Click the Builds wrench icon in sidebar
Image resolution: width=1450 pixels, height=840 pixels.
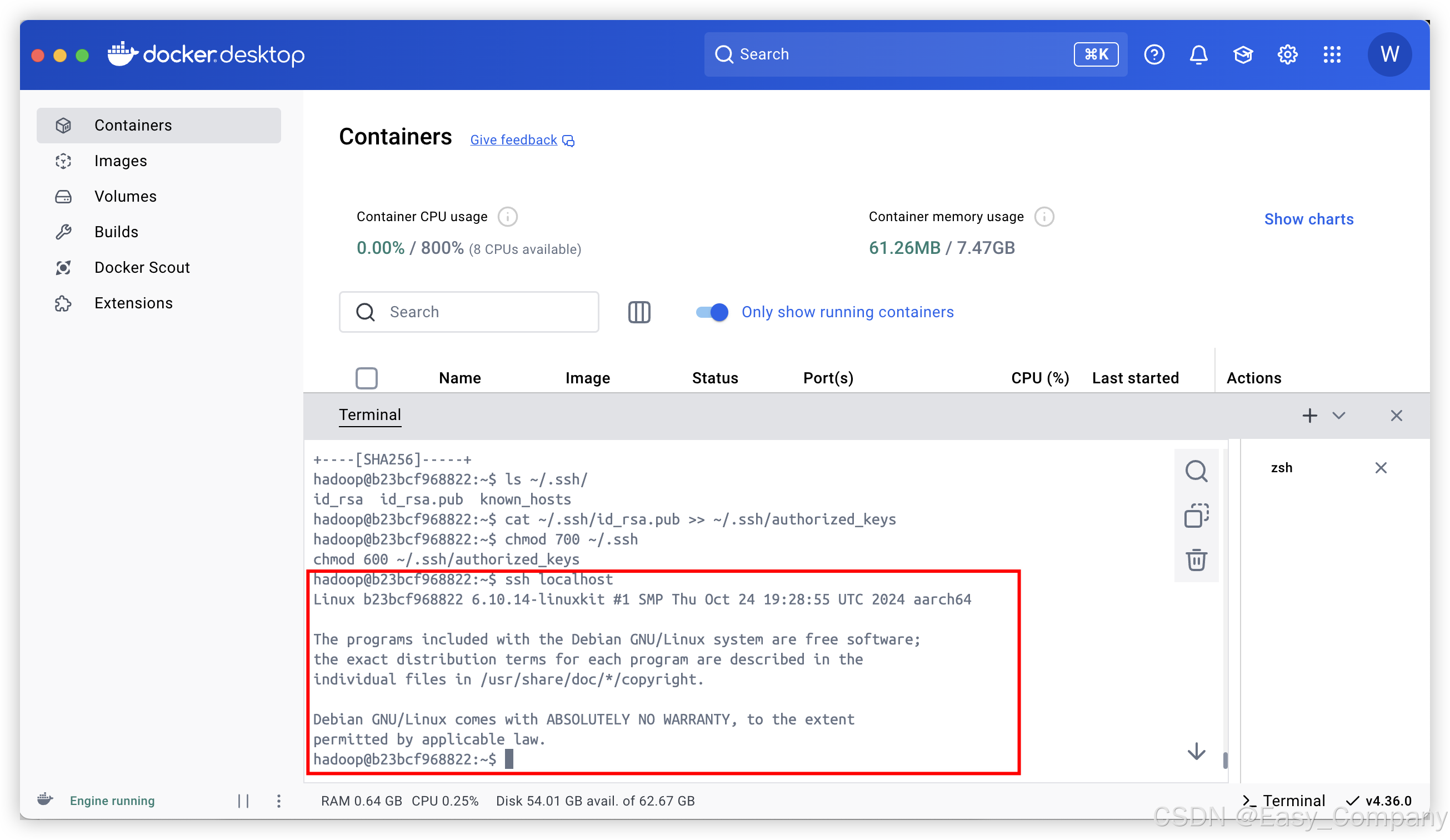(x=63, y=232)
